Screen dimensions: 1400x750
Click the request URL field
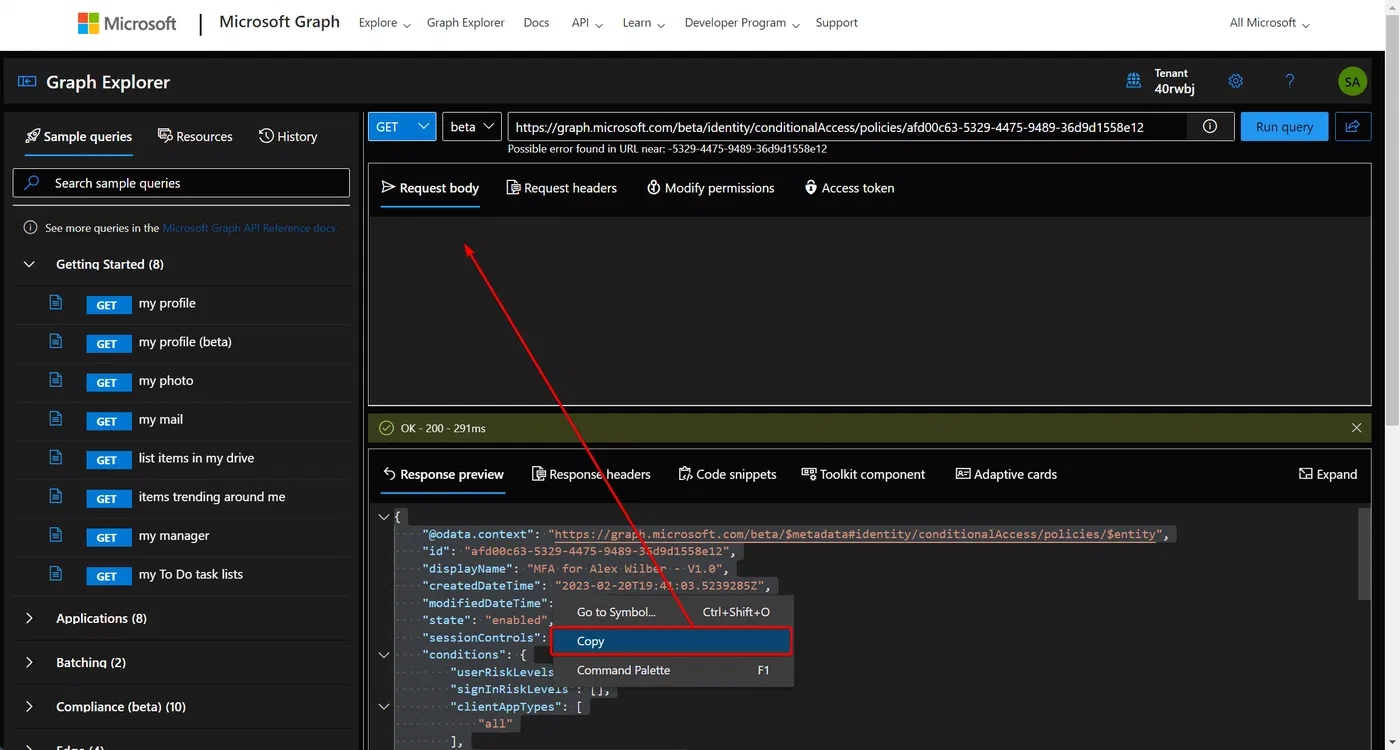click(x=847, y=127)
